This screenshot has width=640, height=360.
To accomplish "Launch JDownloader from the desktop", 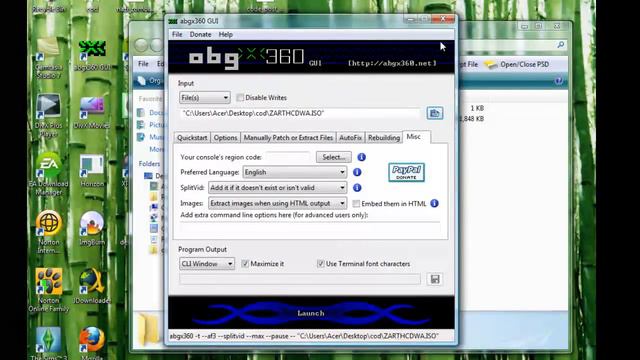I will 92,287.
